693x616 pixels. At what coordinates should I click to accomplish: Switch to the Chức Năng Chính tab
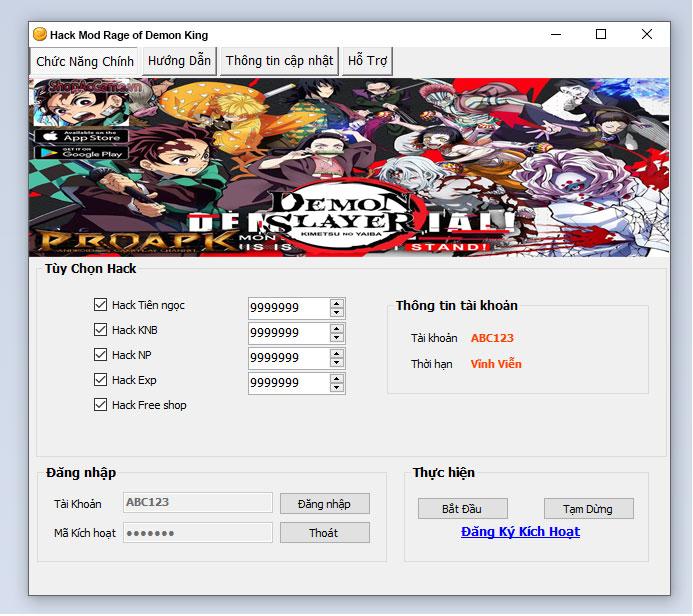click(x=85, y=61)
